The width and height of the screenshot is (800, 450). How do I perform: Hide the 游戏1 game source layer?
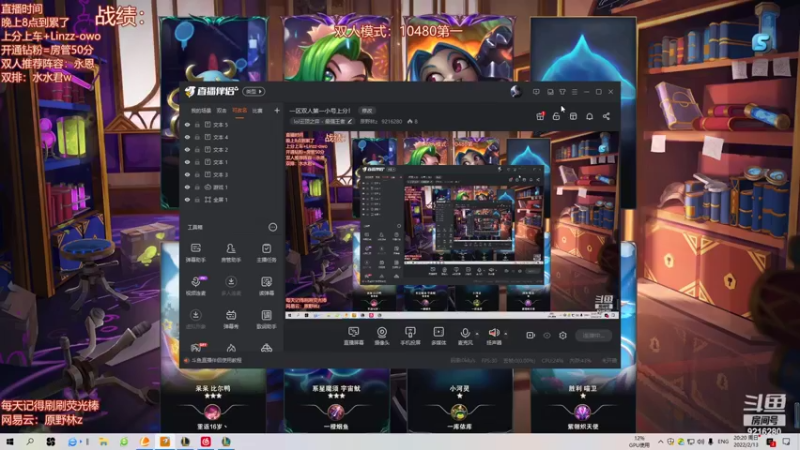(187, 187)
